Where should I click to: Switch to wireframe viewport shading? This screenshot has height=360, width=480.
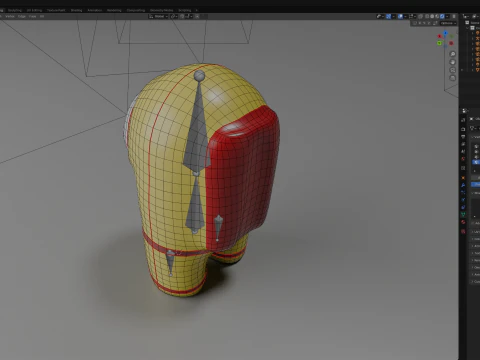tap(427, 16)
